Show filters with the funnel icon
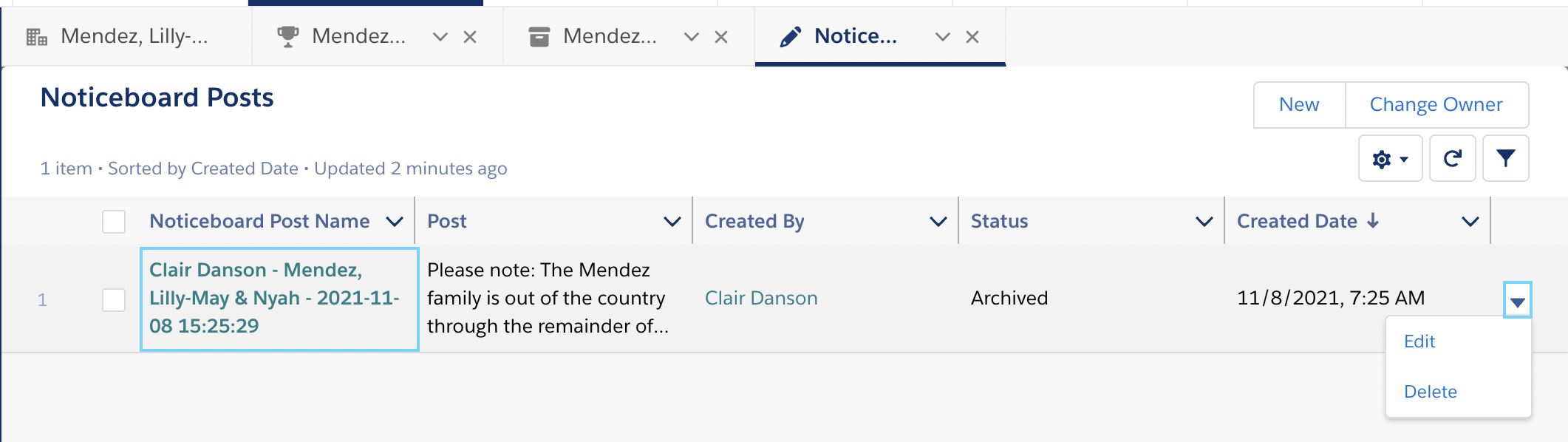The image size is (1568, 442). pos(1505,159)
